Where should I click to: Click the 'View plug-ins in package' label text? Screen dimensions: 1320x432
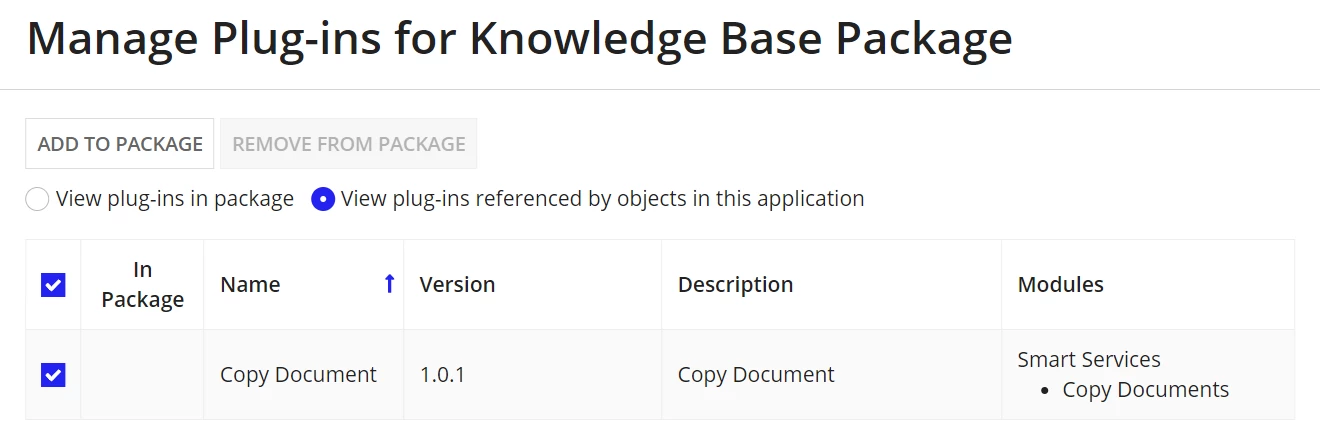click(175, 199)
